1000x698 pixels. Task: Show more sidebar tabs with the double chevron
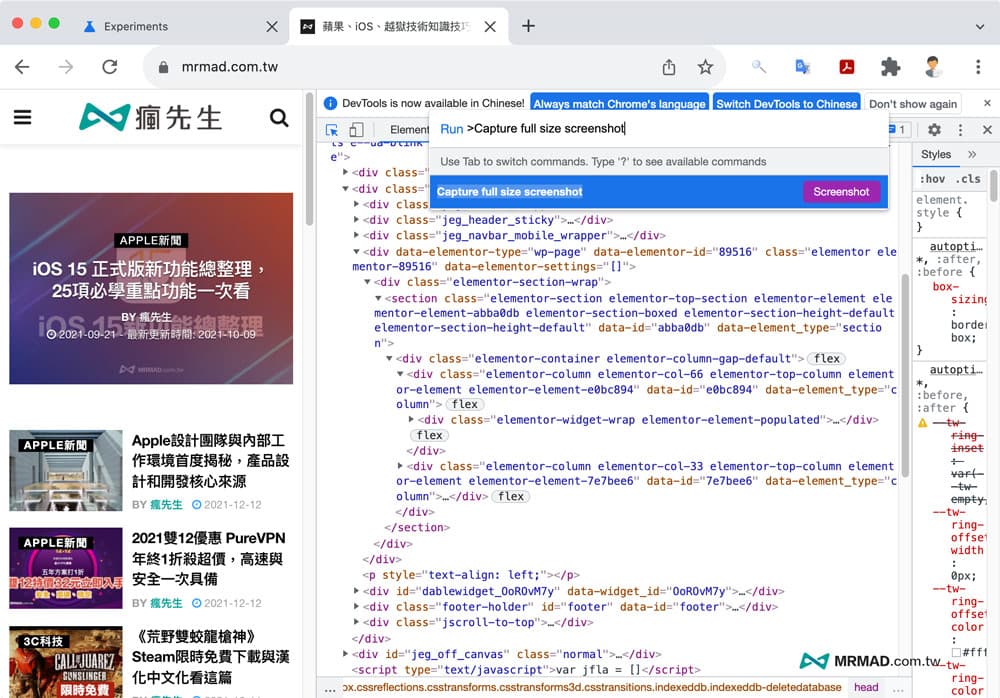(x=972, y=154)
